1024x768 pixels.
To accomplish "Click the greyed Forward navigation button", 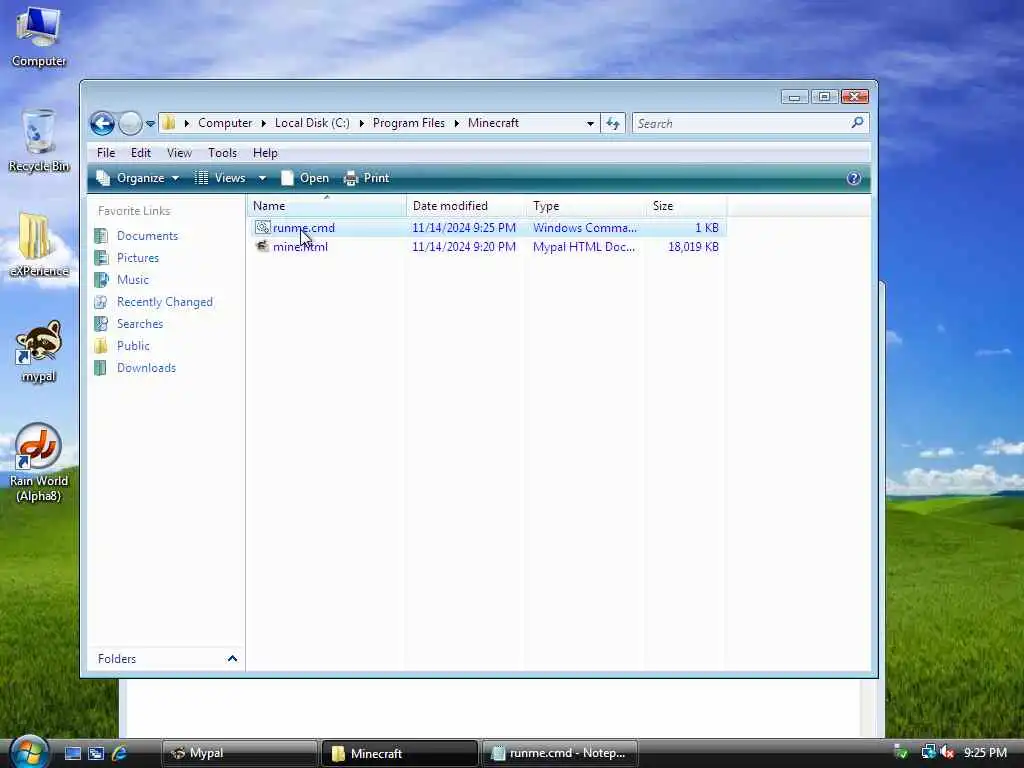I will (130, 123).
